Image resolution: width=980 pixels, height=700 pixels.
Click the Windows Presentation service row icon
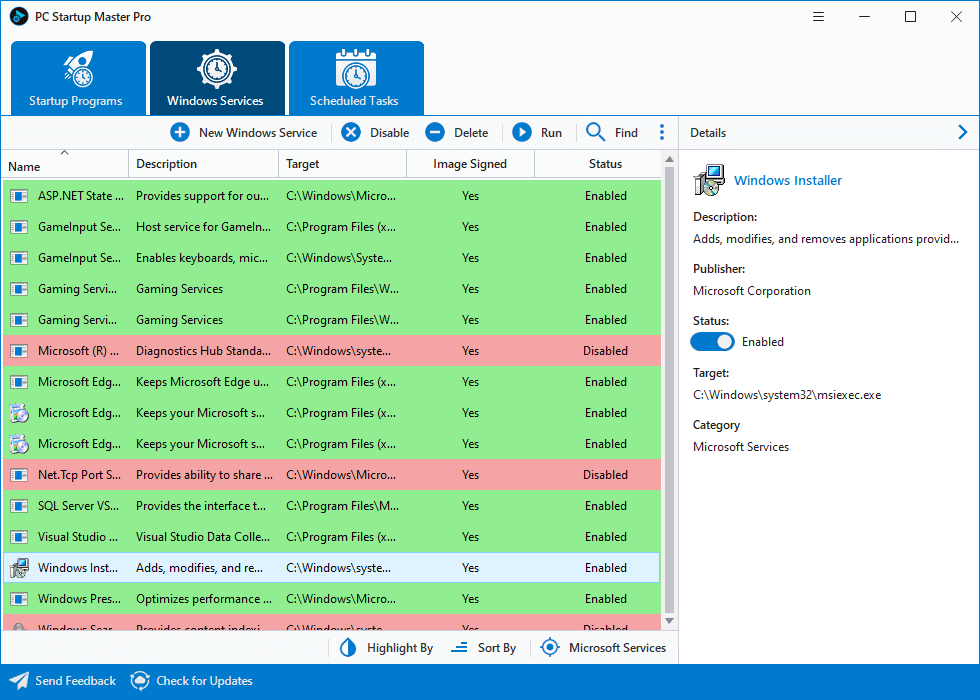coord(19,599)
